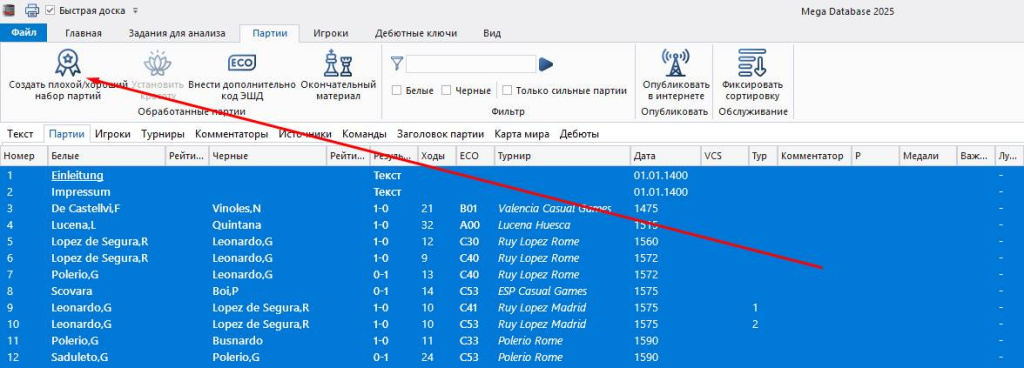Image resolution: width=1024 pixels, height=368 pixels.
Task: Open the Игроки list tab
Action: coord(113,134)
